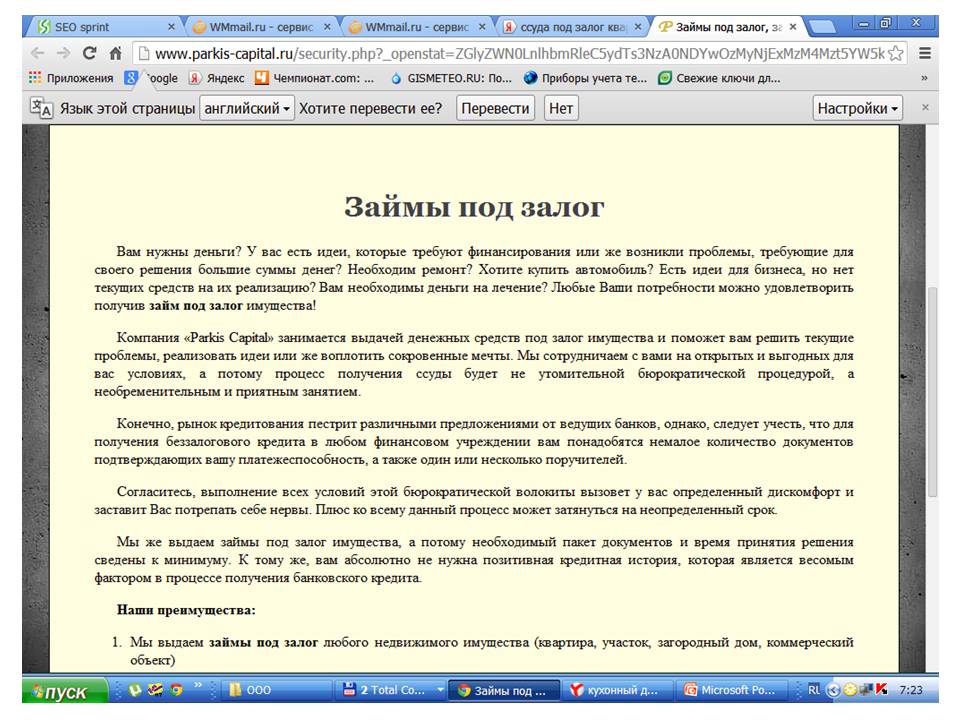Switch to the Total Commander taskbar group
Image resolution: width=960 pixels, height=720 pixels.
click(x=389, y=690)
